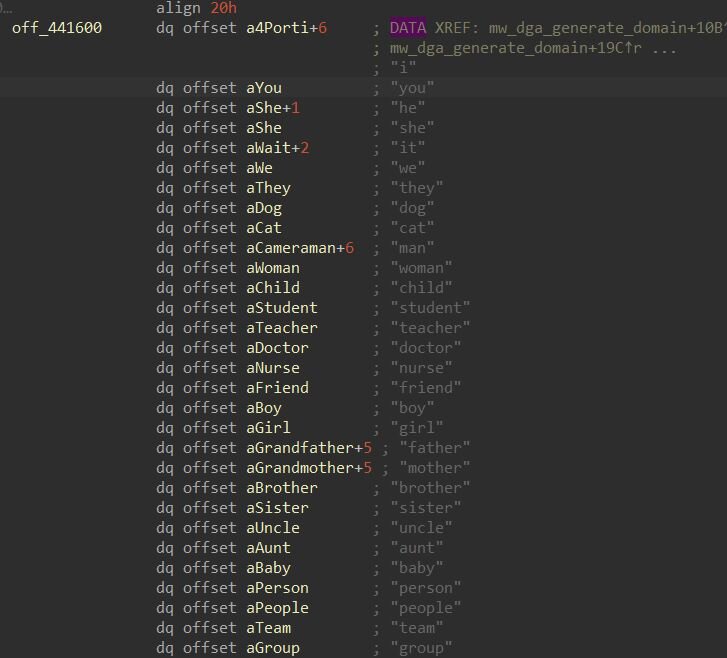Viewport: 727px width, 658px height.
Task: Click the aTeacher offset name
Action: [x=281, y=328]
